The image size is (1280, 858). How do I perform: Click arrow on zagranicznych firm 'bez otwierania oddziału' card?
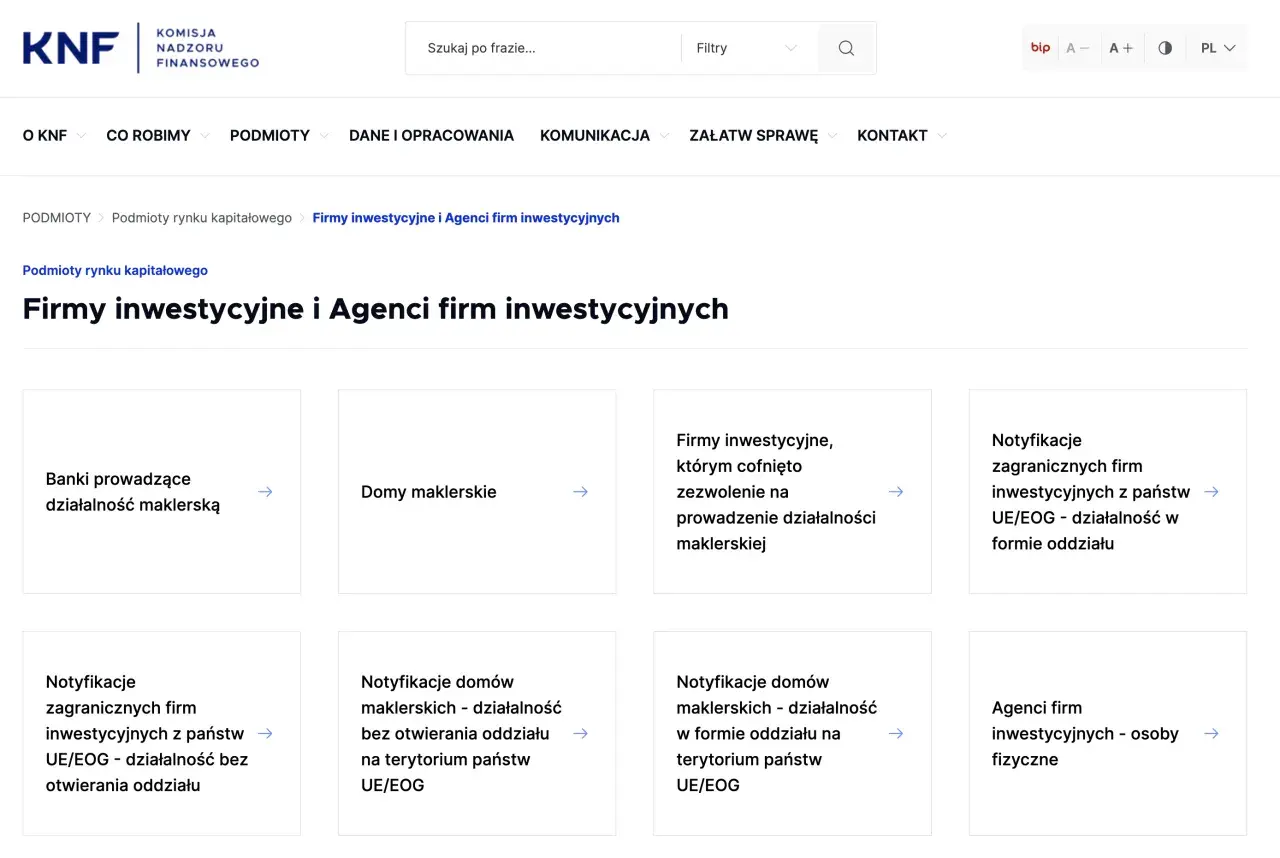click(265, 734)
